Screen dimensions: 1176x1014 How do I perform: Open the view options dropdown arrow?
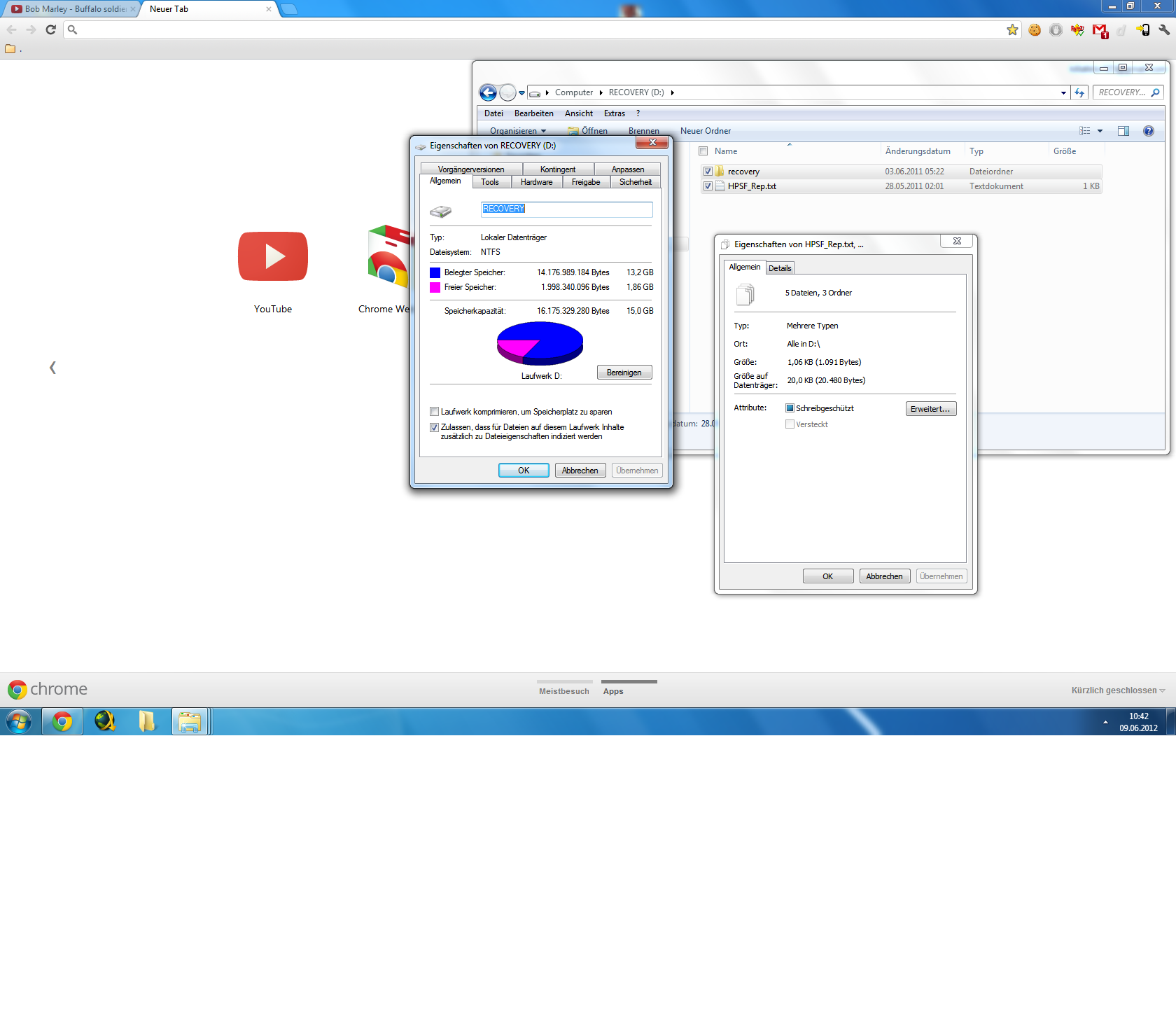tap(1100, 131)
